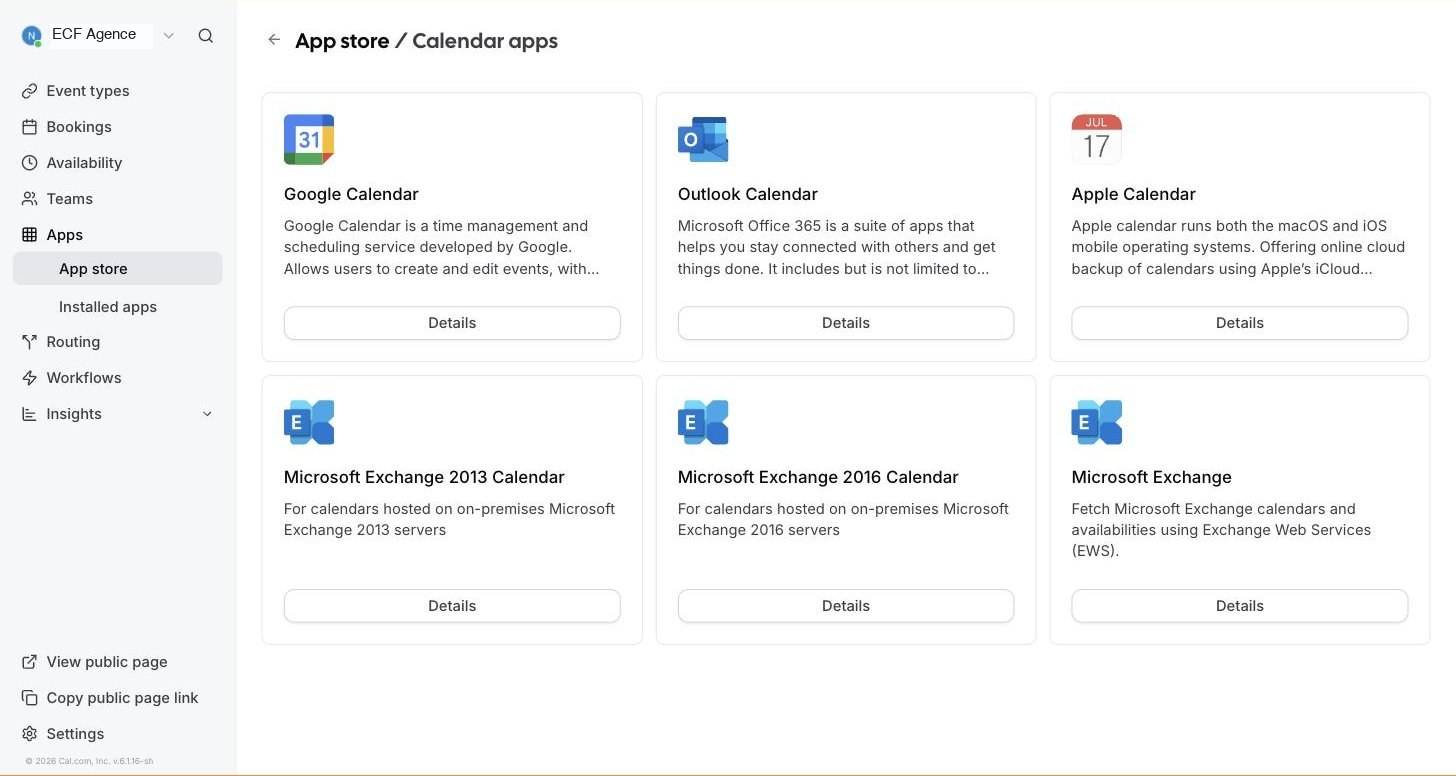1456x776 pixels.
Task: Click the App store breadcrumb in heading
Action: click(342, 41)
